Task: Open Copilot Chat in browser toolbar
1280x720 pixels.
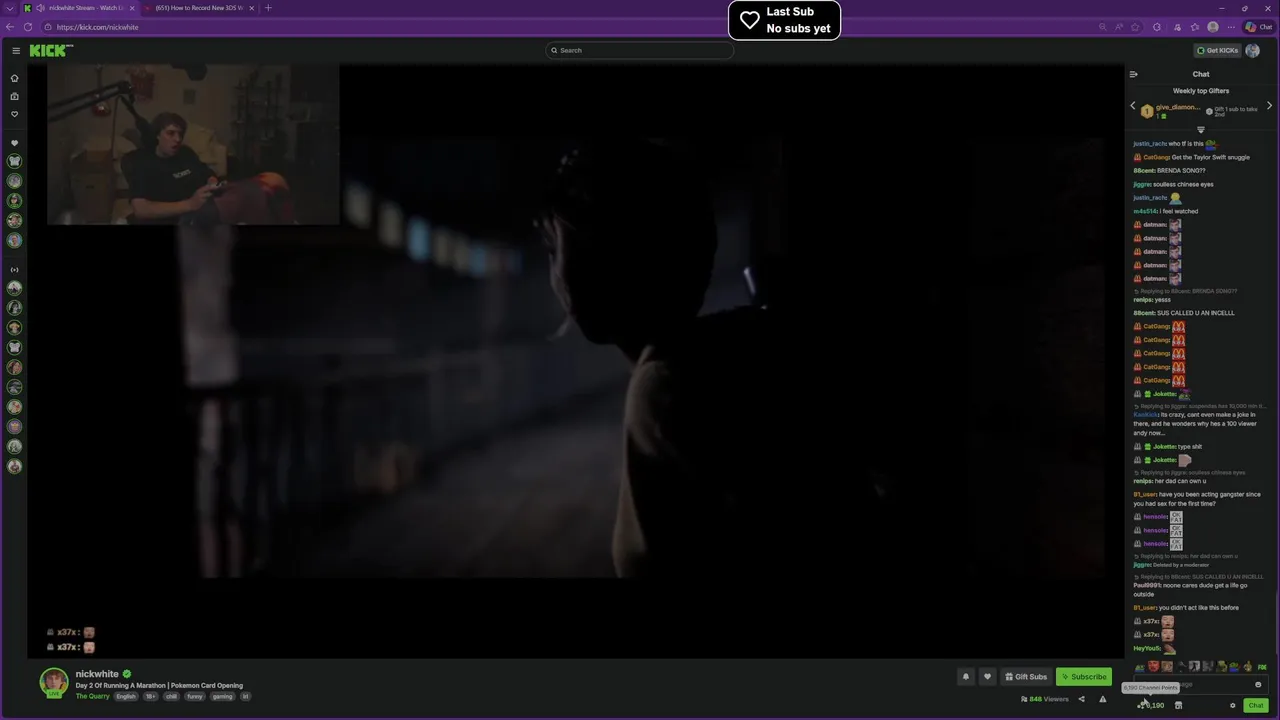Action: click(1259, 27)
